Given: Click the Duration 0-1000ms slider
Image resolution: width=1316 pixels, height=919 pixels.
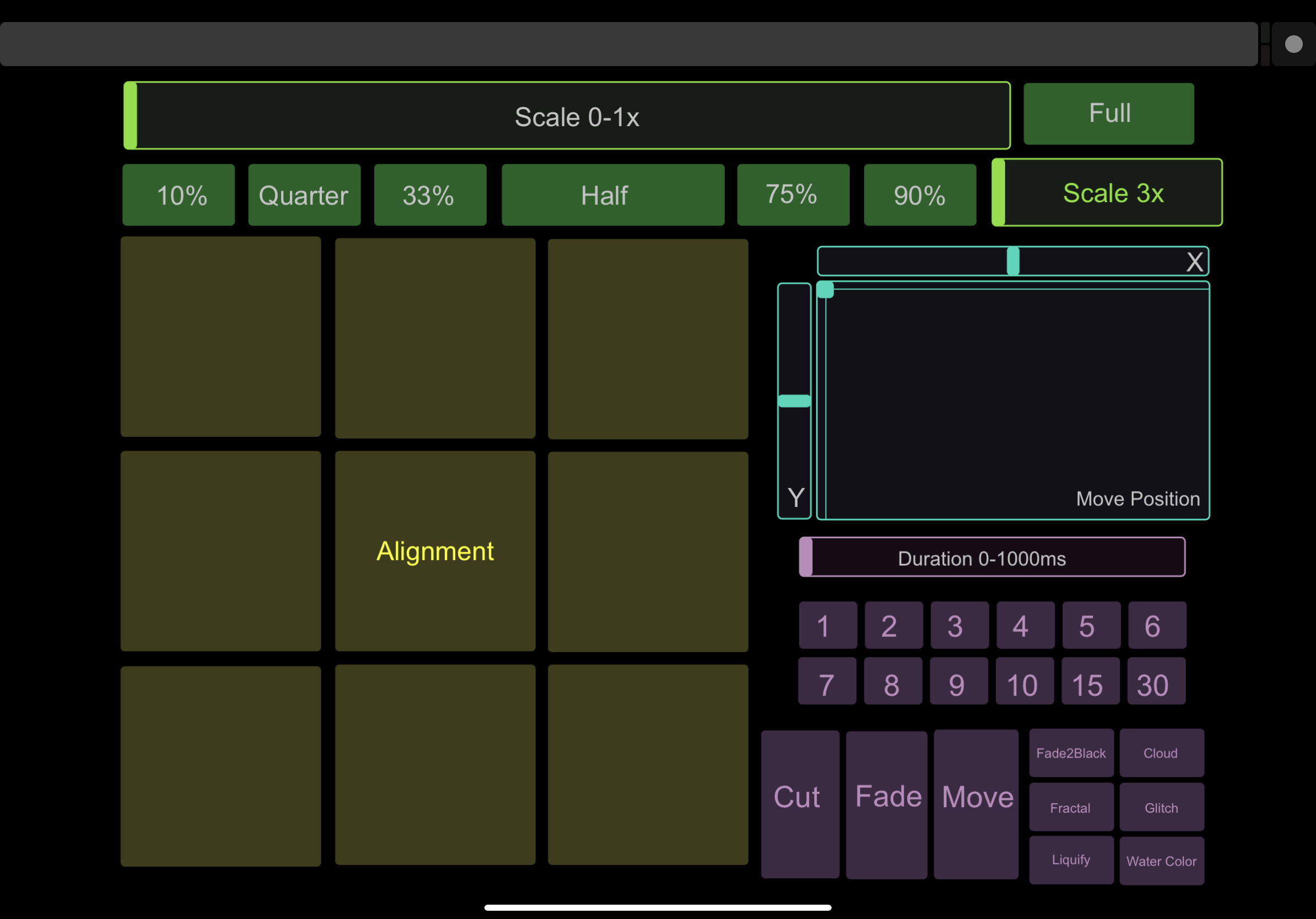Looking at the screenshot, I should (x=992, y=557).
